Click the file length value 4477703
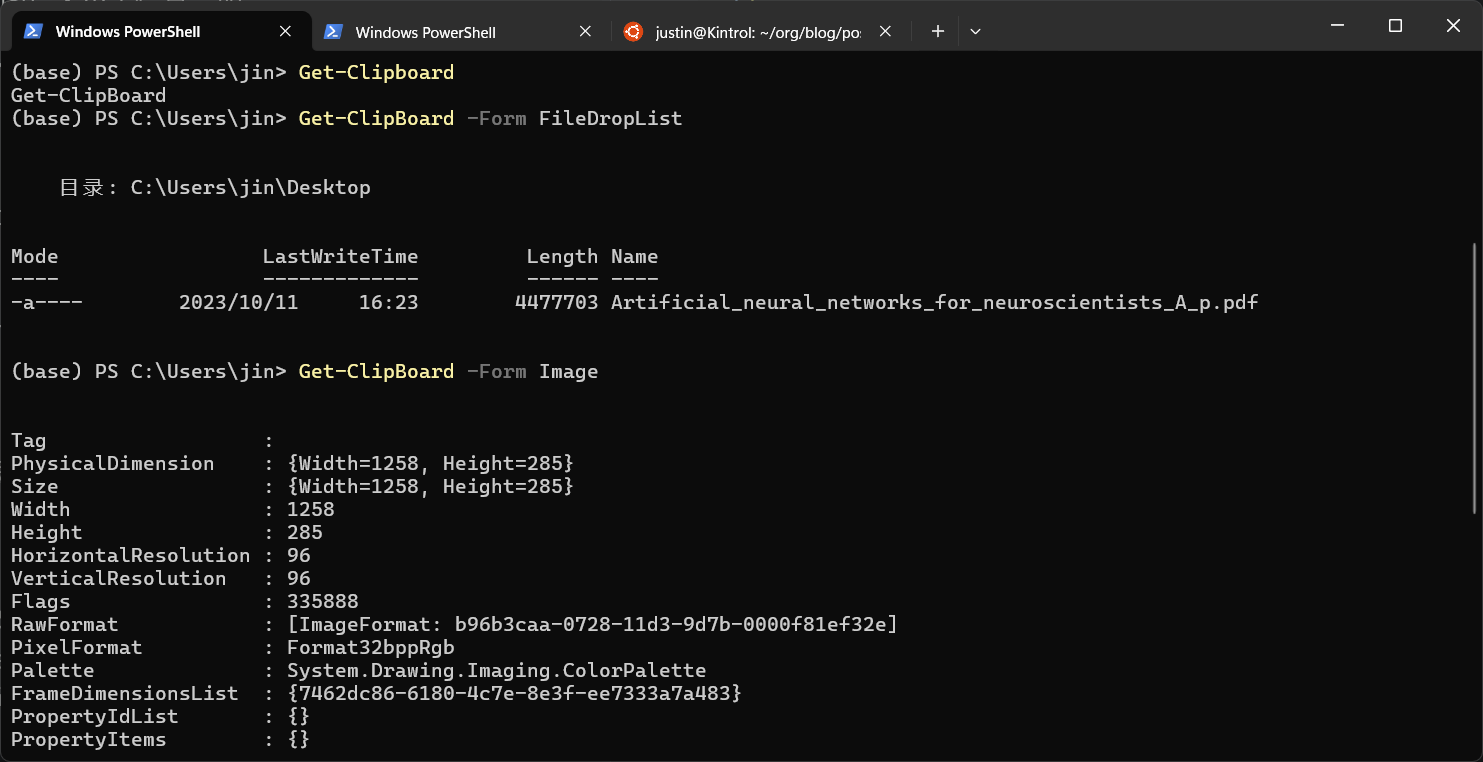Image resolution: width=1483 pixels, height=762 pixels. coord(556,302)
